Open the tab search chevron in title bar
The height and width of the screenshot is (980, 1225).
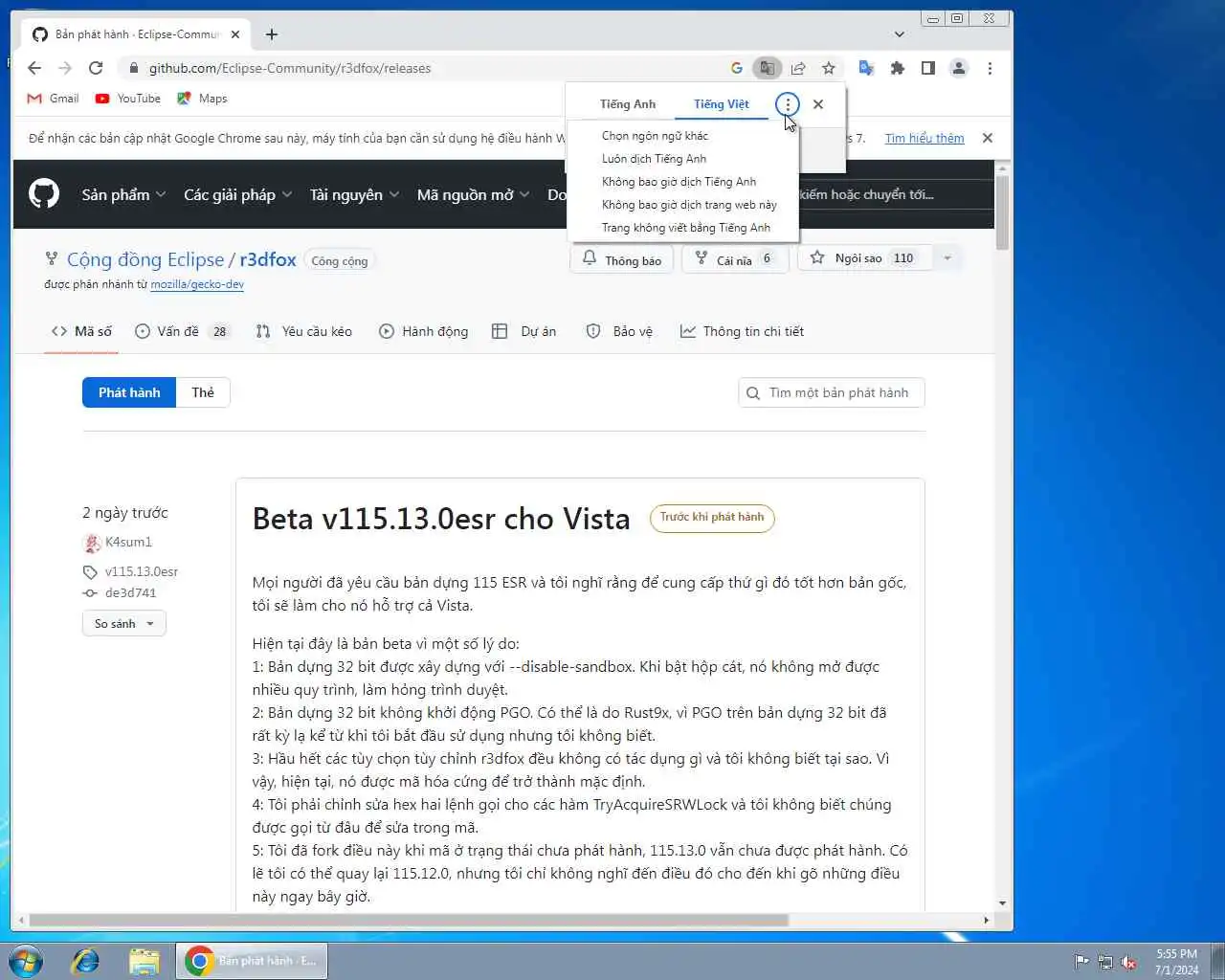899,34
